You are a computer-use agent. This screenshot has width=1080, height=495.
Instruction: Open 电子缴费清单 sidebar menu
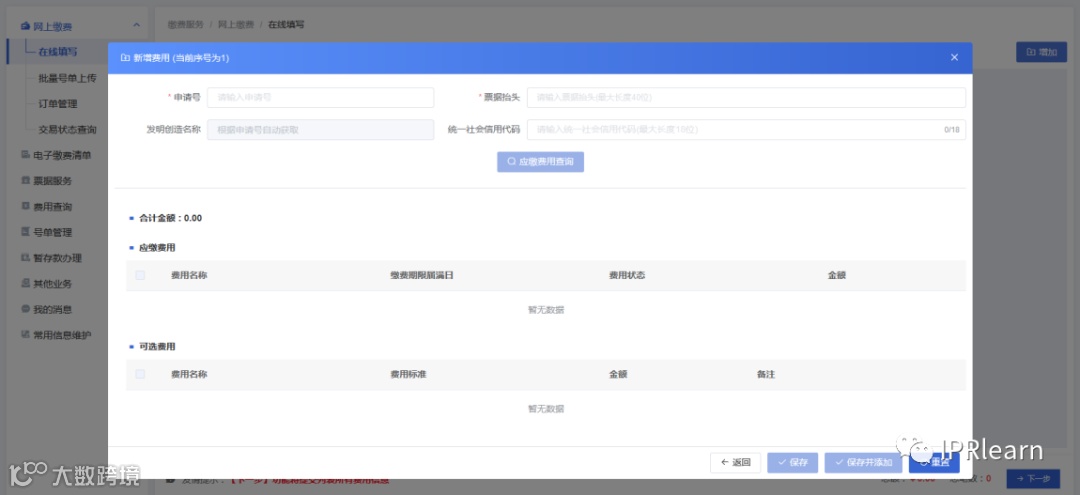tap(63, 156)
